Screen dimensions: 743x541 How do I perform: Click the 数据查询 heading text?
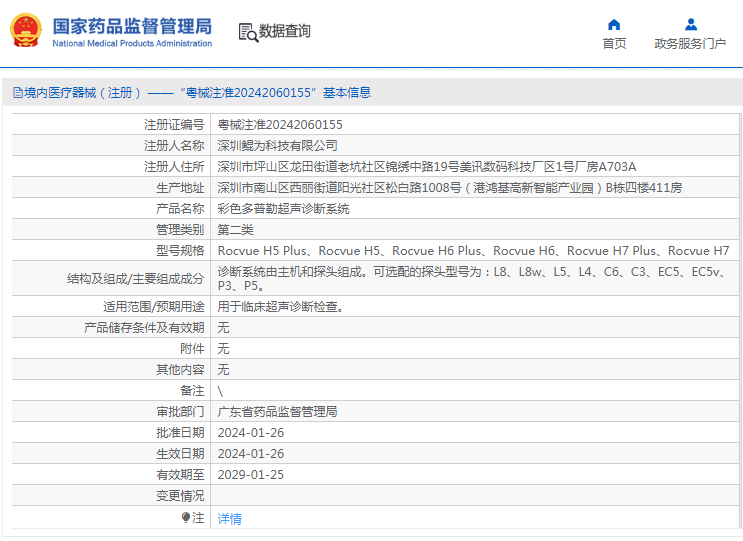click(285, 32)
